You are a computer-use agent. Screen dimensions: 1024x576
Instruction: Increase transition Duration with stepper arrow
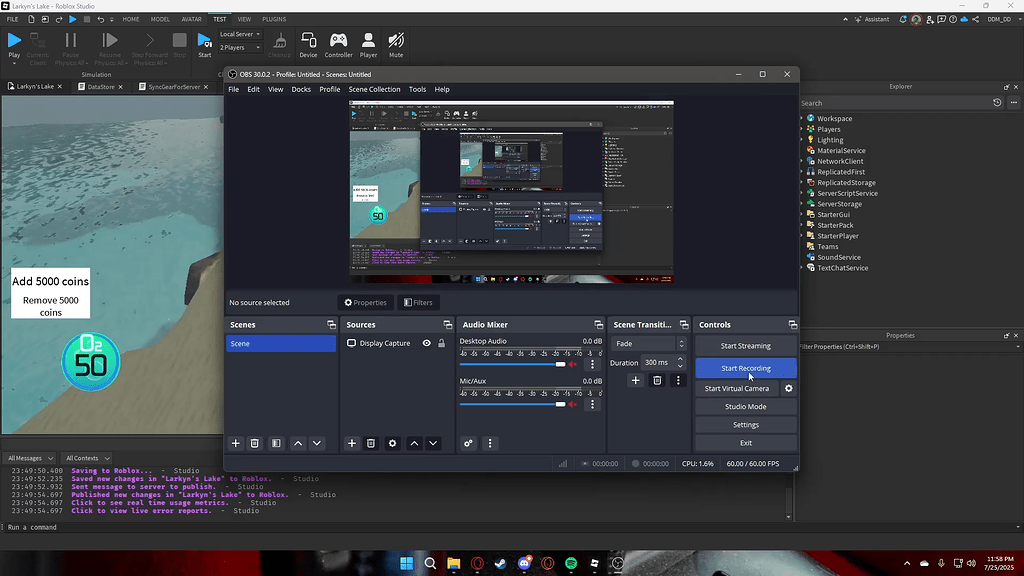coord(680,359)
